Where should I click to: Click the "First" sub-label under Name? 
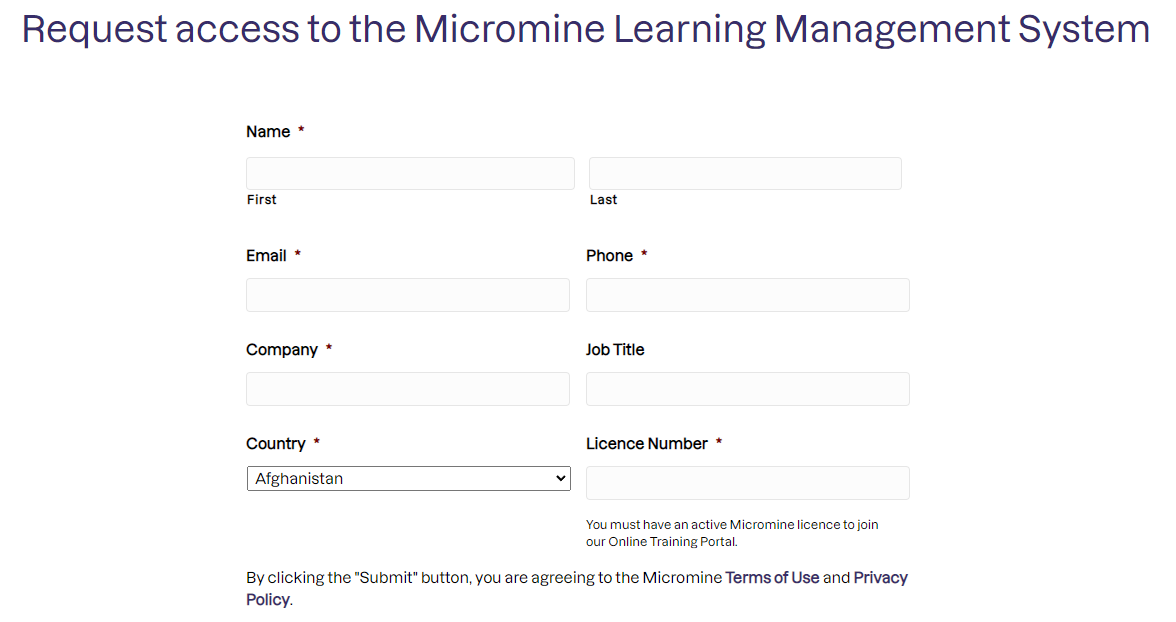coord(262,200)
